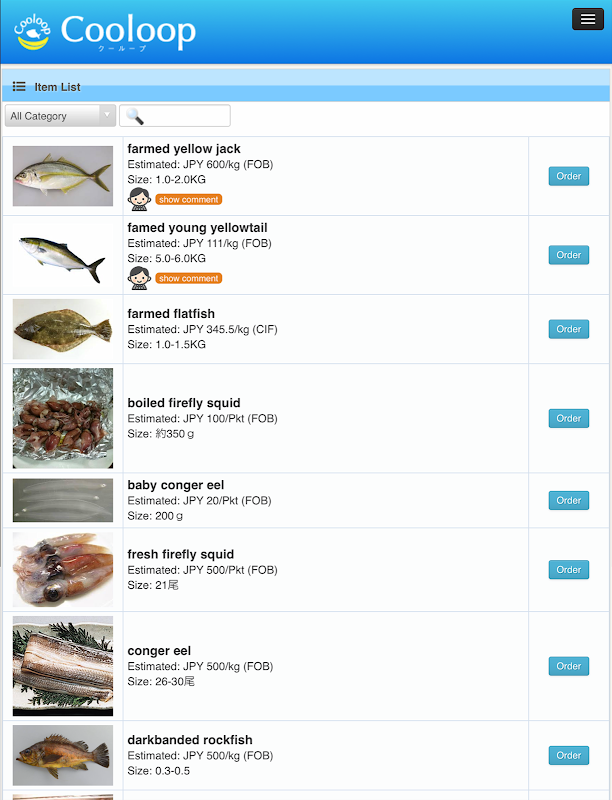Order the farmed flatfish

[x=568, y=329]
